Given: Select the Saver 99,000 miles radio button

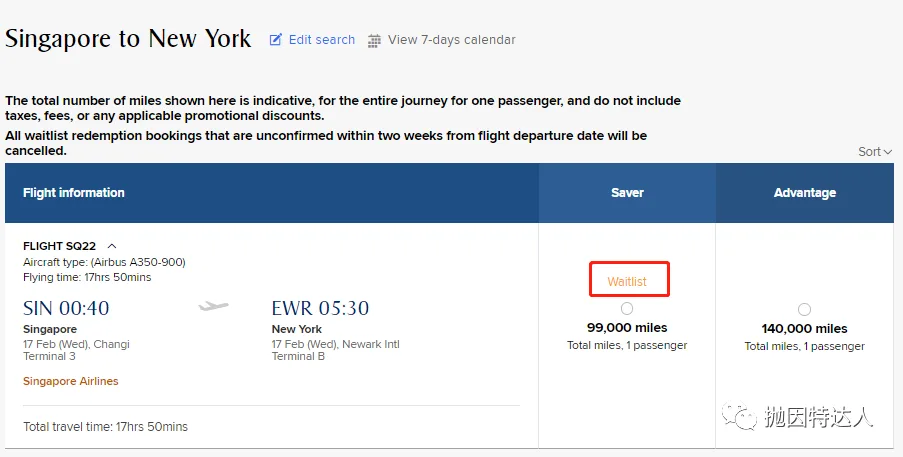Looking at the screenshot, I should 627,309.
